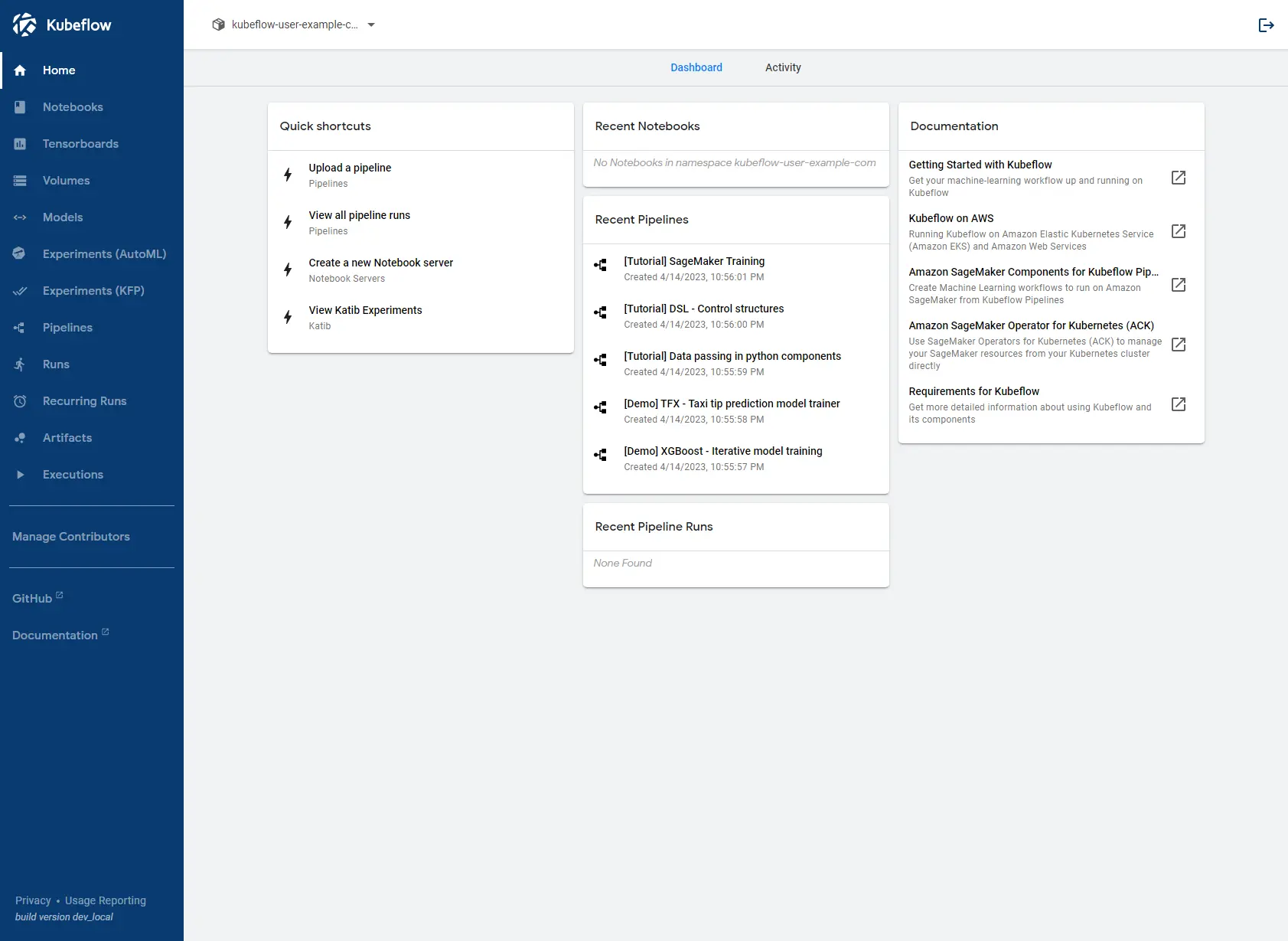Click lightning icon beside Upload a pipeline
This screenshot has height=941, width=1288.
[x=288, y=175]
